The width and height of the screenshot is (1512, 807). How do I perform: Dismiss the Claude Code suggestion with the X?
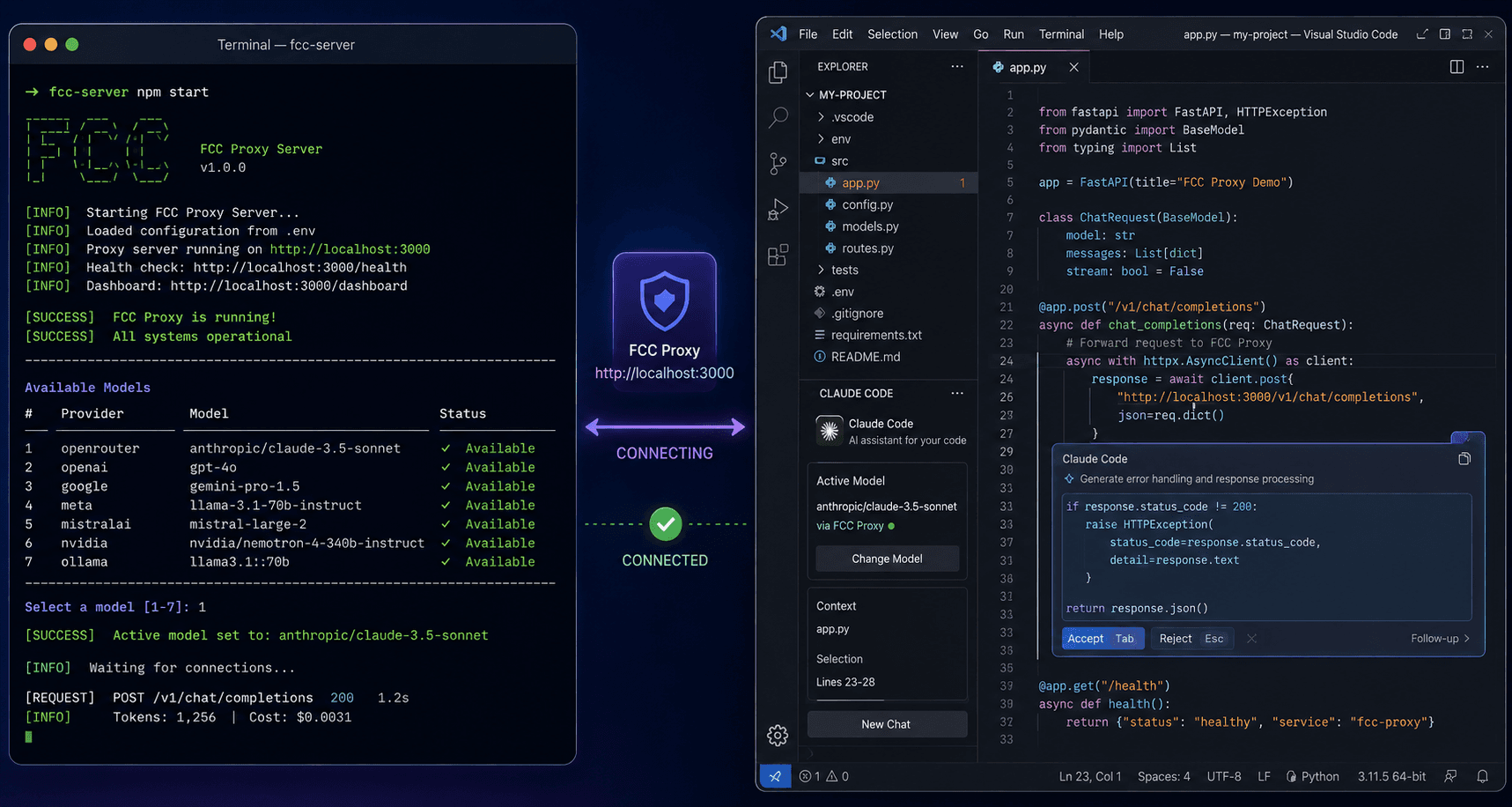pos(1251,639)
